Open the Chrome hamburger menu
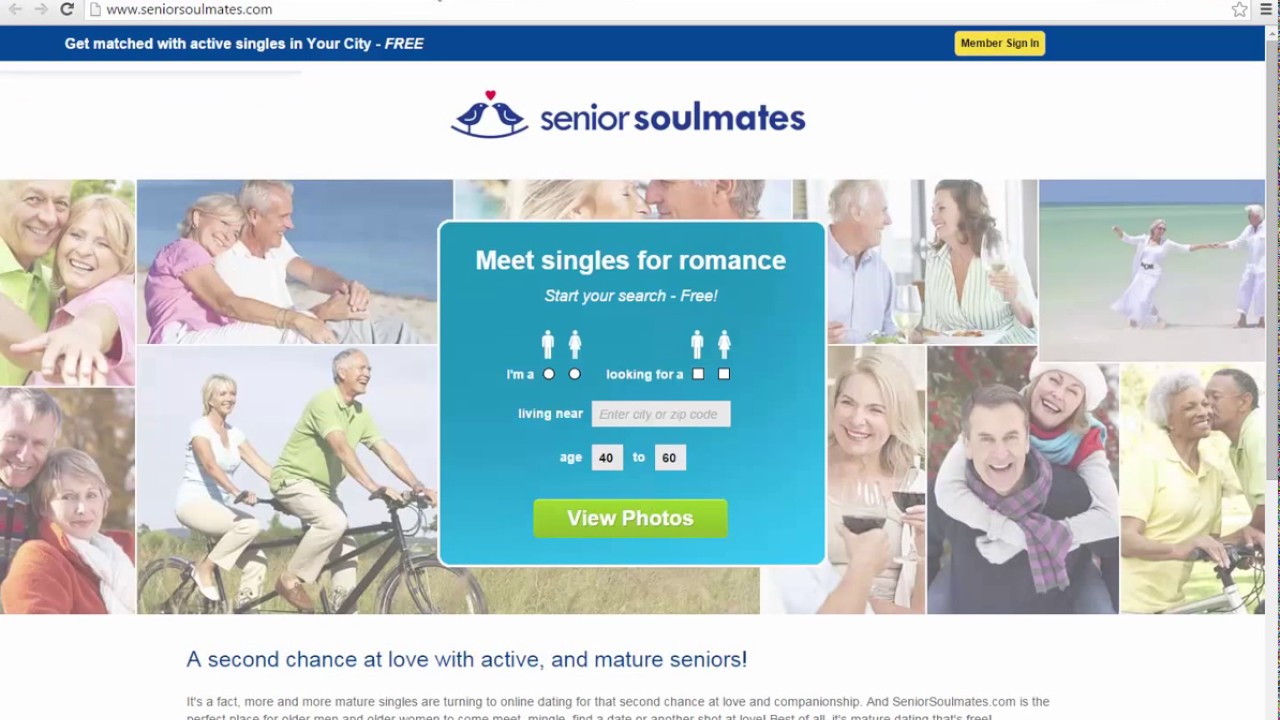The height and width of the screenshot is (720, 1280). (x=1266, y=9)
